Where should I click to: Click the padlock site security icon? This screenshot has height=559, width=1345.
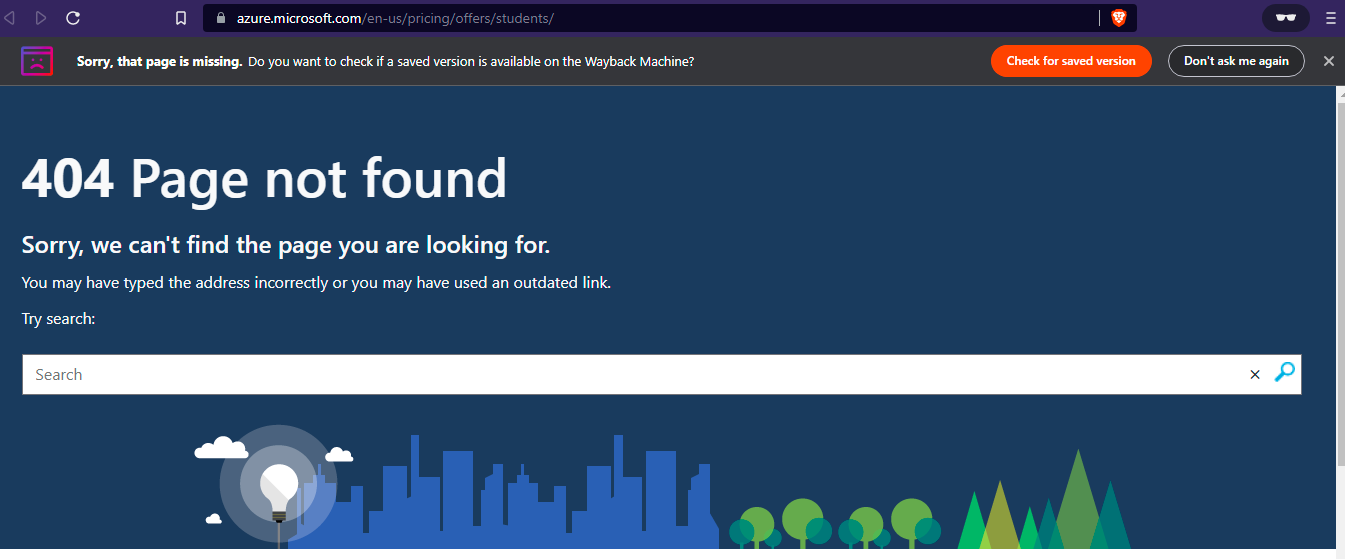click(223, 18)
